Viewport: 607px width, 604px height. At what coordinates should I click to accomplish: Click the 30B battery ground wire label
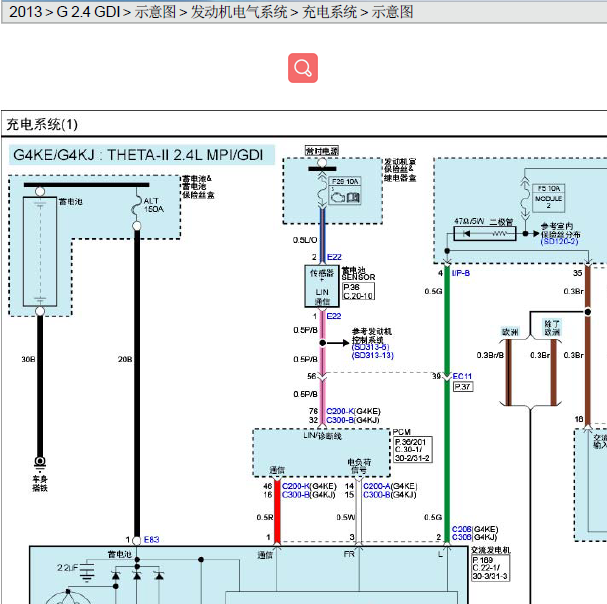coord(28,359)
